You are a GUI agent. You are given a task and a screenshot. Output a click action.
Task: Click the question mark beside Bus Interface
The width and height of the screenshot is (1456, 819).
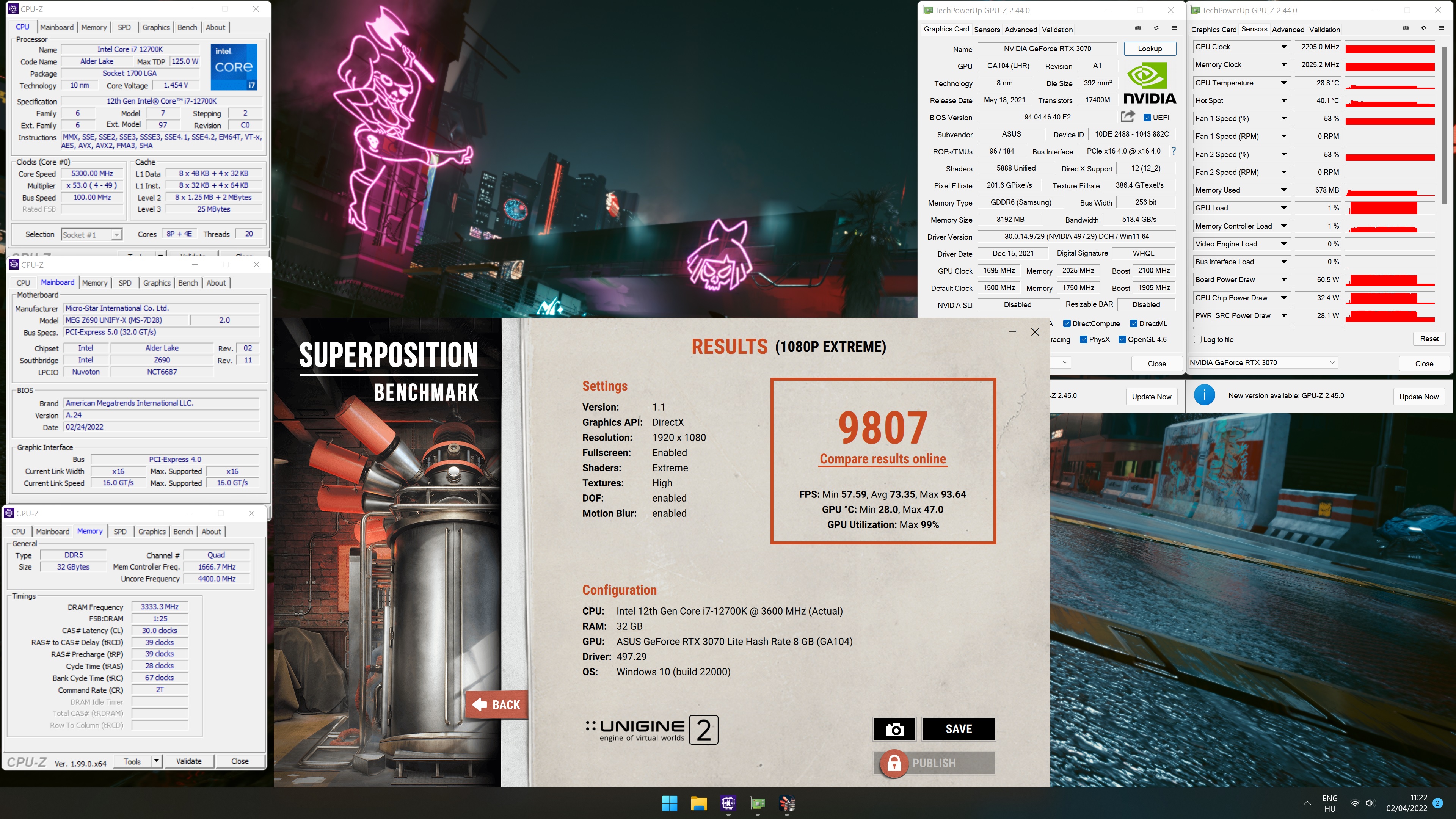1174,151
